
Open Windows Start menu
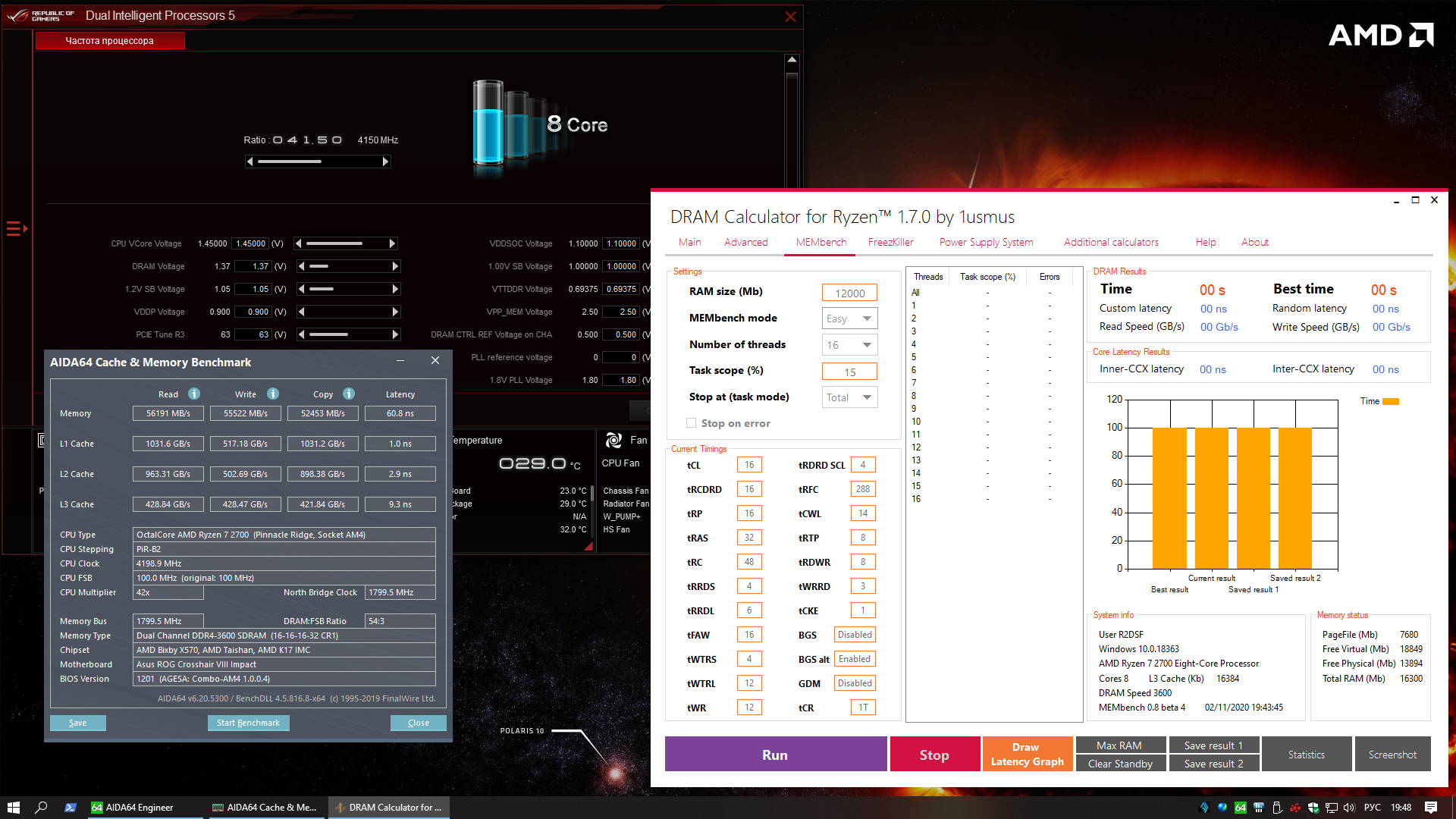pyautogui.click(x=13, y=807)
